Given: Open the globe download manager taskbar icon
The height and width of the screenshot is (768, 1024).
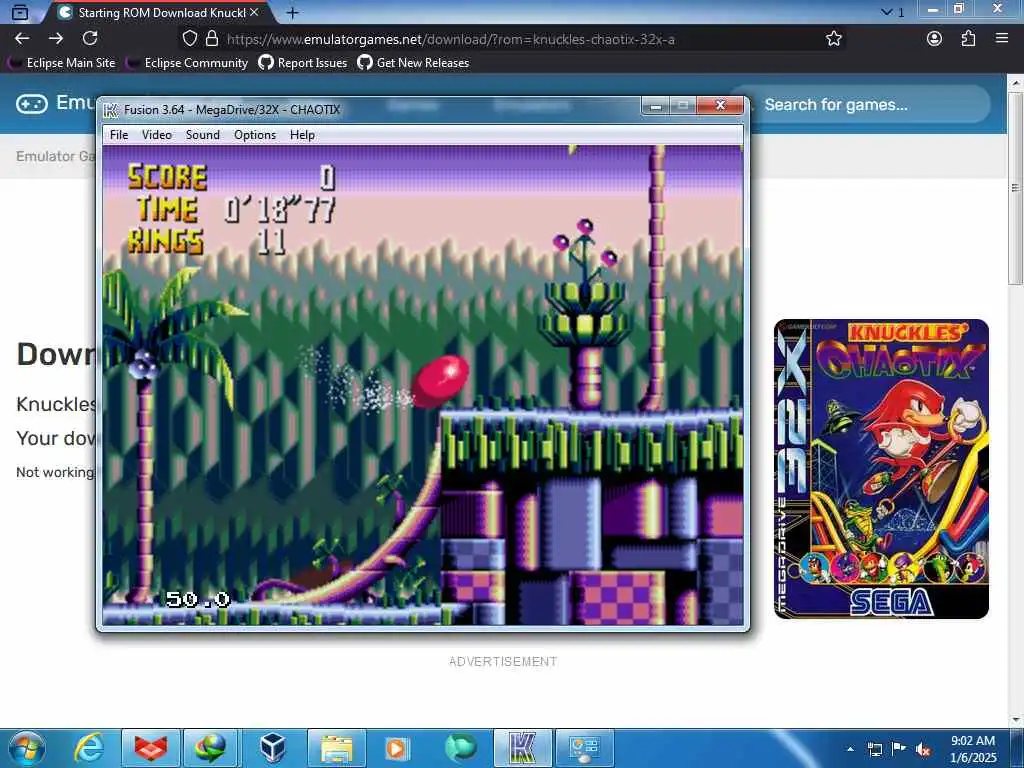Looking at the screenshot, I should 210,748.
